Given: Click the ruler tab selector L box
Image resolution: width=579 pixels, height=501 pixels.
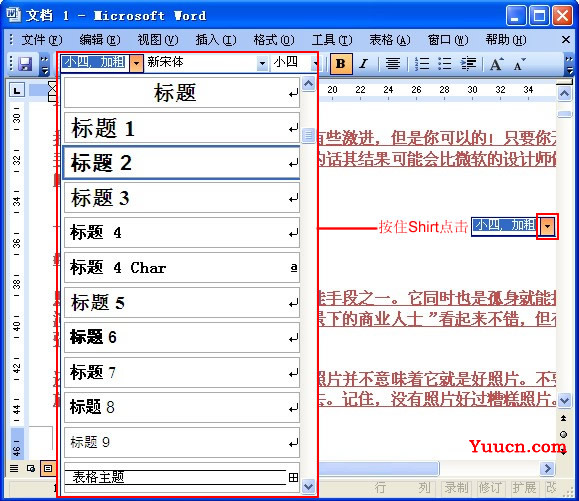Looking at the screenshot, I should pos(17,90).
